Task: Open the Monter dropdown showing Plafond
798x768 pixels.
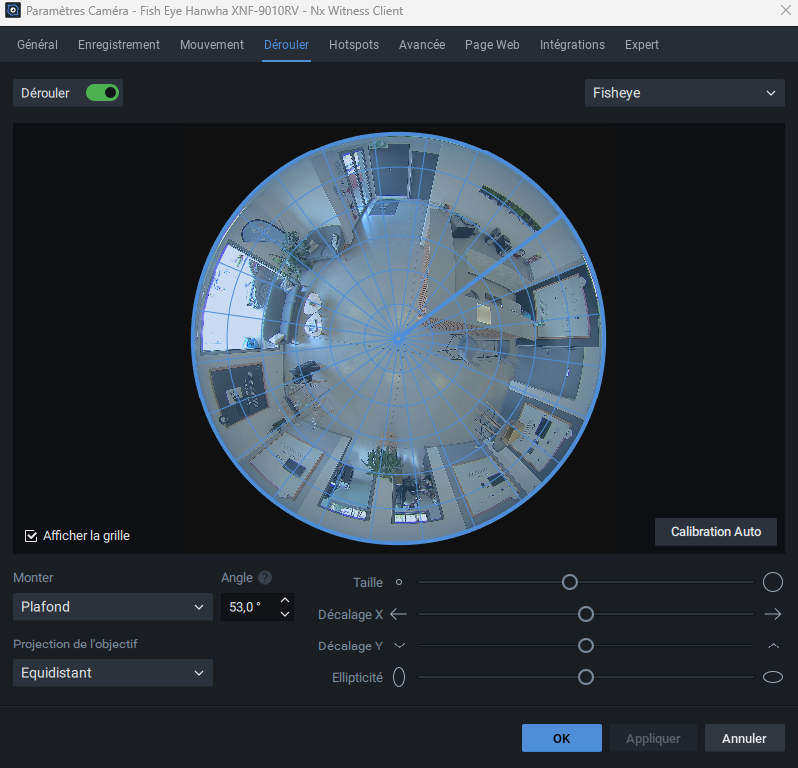Action: [x=112, y=607]
